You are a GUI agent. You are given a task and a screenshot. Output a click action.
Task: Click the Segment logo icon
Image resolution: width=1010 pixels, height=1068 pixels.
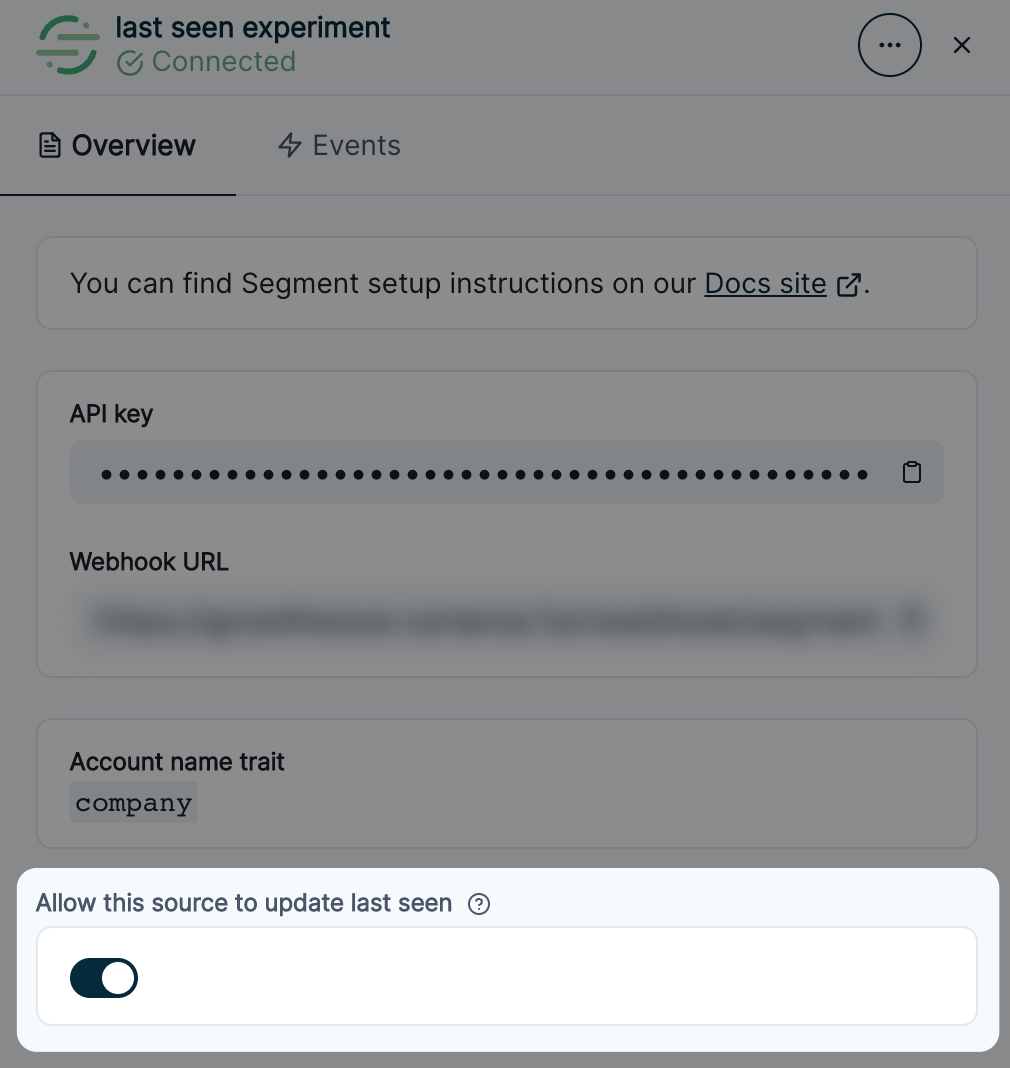pyautogui.click(x=68, y=45)
